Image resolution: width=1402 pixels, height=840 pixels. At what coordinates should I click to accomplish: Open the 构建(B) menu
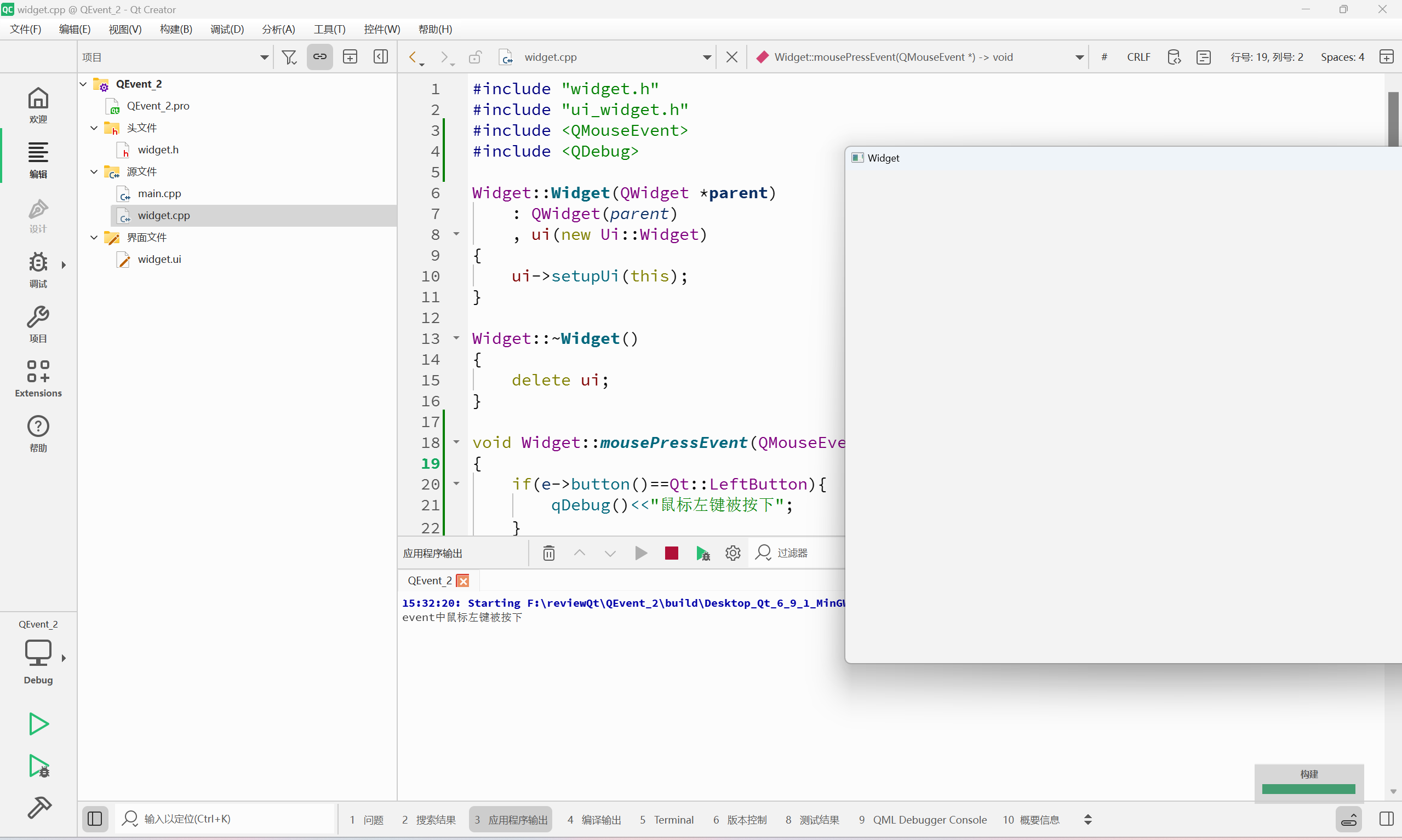coord(175,29)
